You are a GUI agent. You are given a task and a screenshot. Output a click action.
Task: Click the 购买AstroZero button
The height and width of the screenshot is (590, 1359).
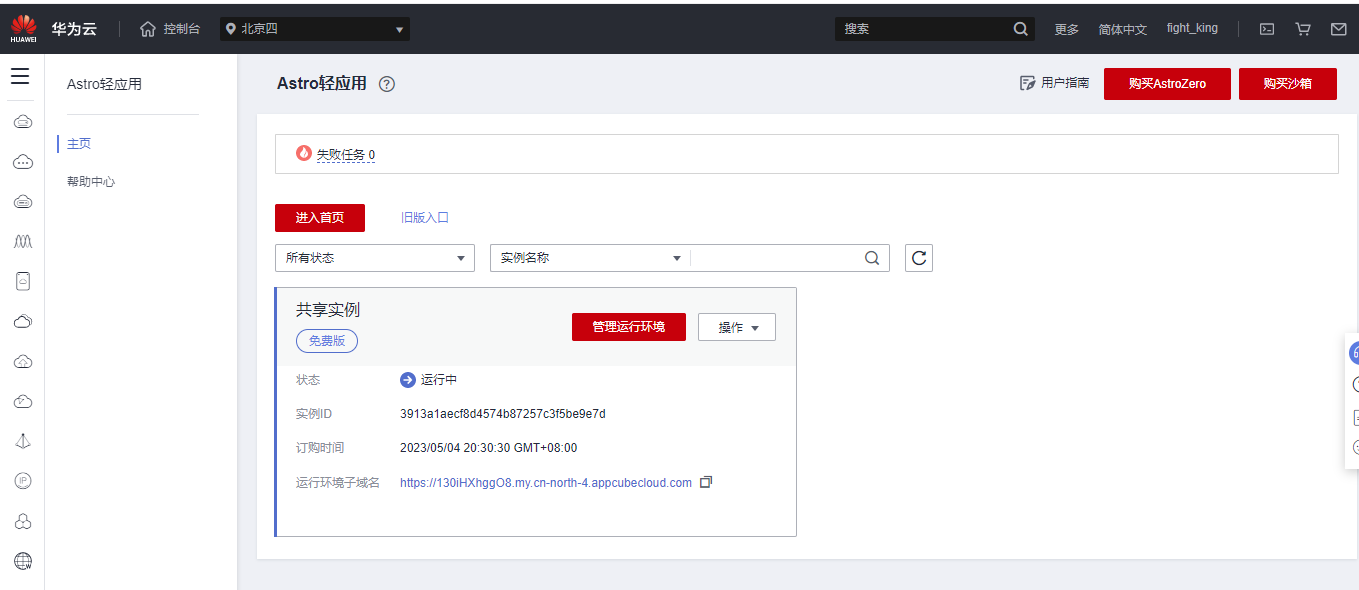tap(1167, 84)
